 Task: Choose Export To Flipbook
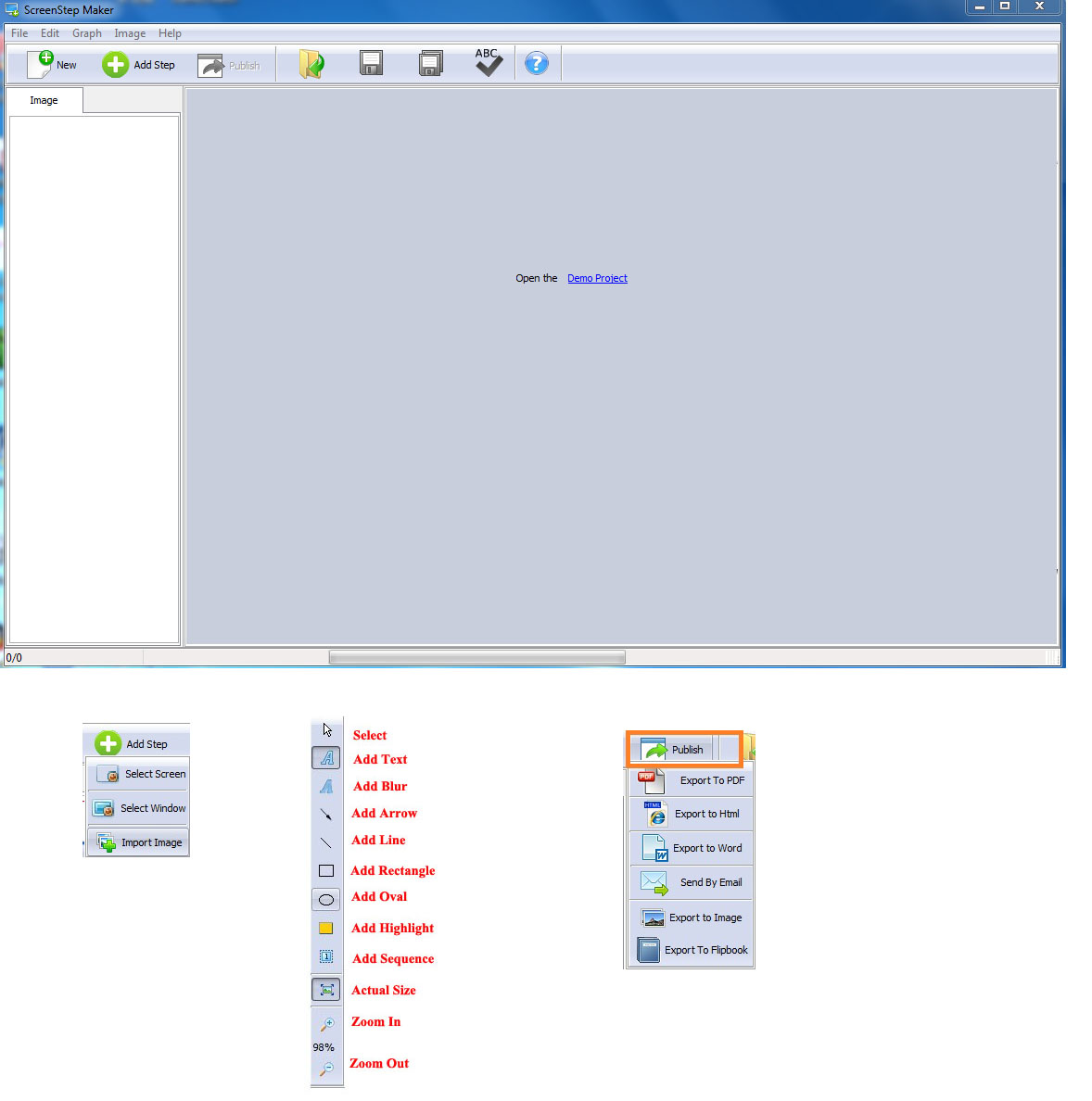[691, 950]
